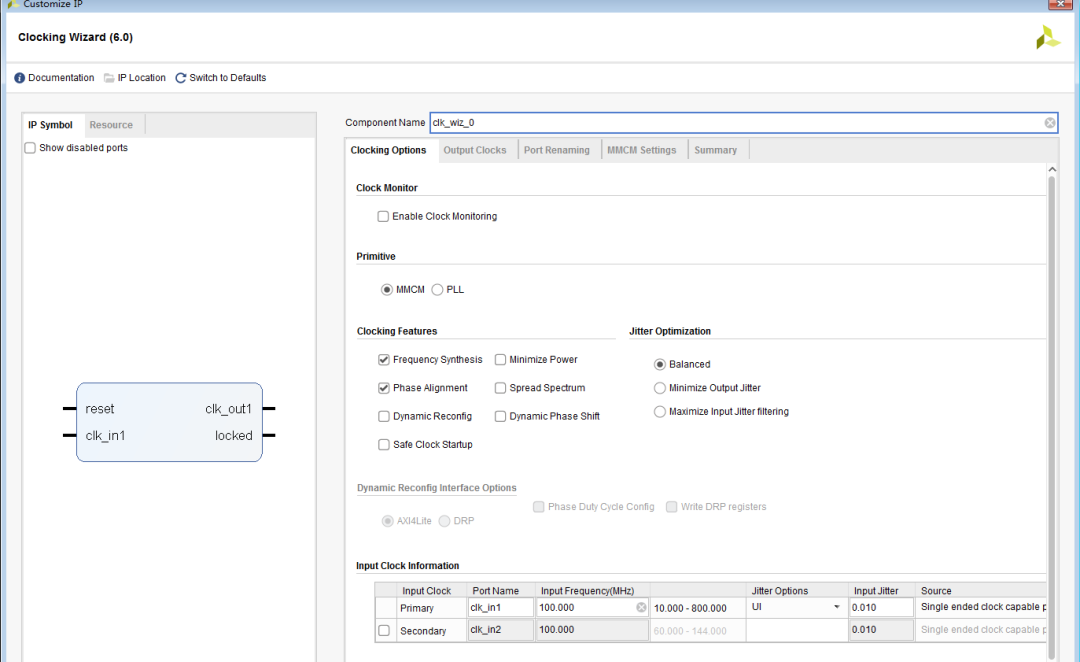The width and height of the screenshot is (1080, 662).
Task: Click the Switch to Defaults refresh icon
Action: point(180,78)
